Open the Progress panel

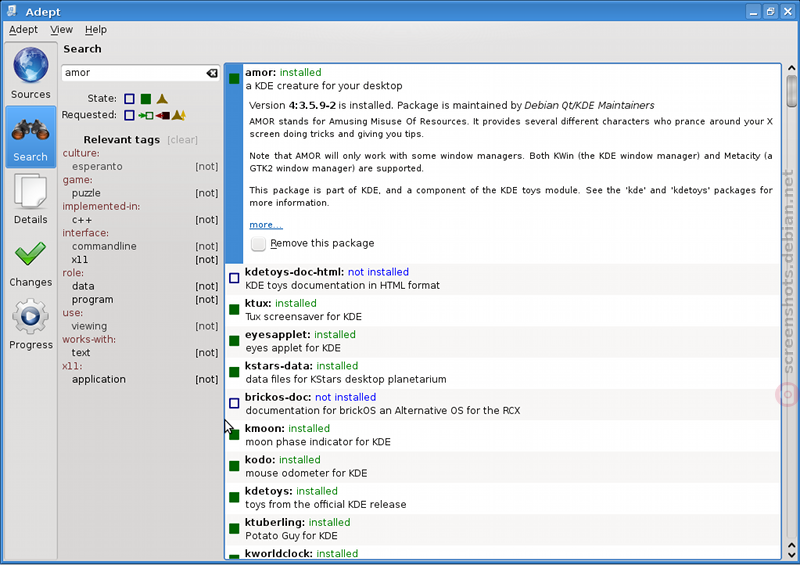pos(31,324)
